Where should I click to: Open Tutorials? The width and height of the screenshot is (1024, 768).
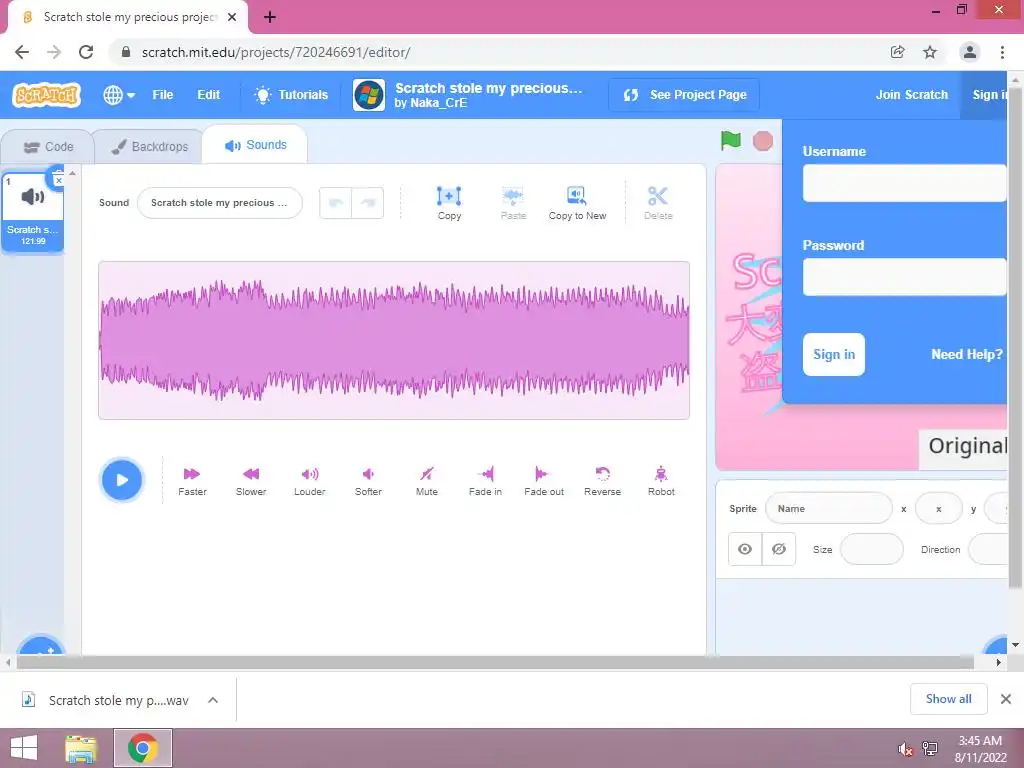pos(291,95)
